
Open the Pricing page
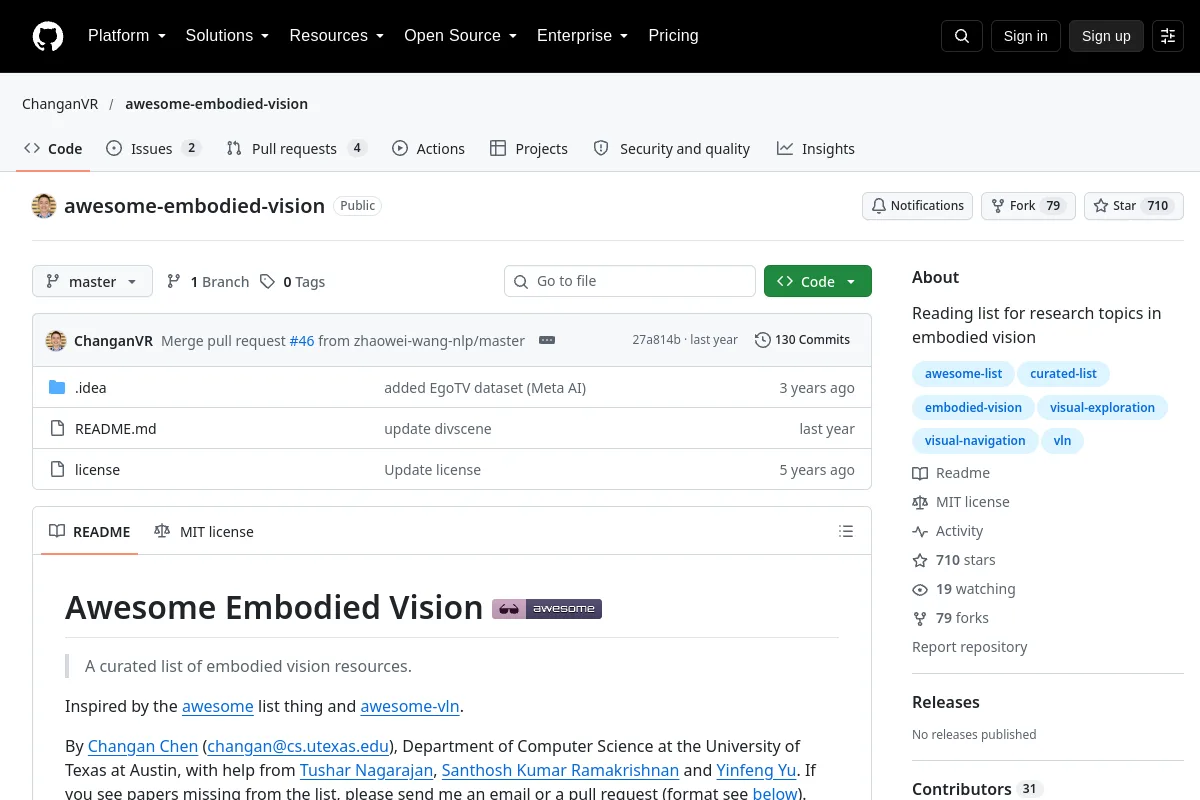673,36
